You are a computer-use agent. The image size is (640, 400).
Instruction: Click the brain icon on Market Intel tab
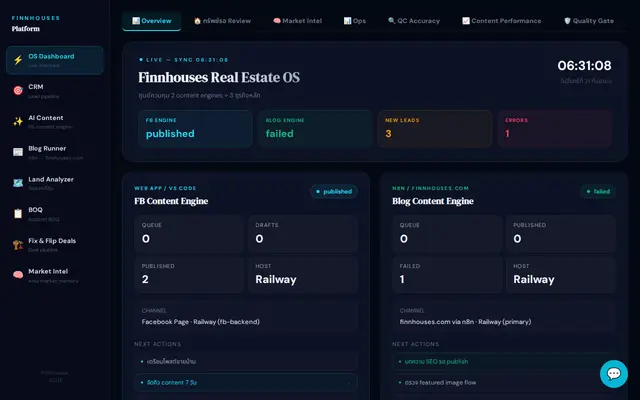pyautogui.click(x=277, y=21)
